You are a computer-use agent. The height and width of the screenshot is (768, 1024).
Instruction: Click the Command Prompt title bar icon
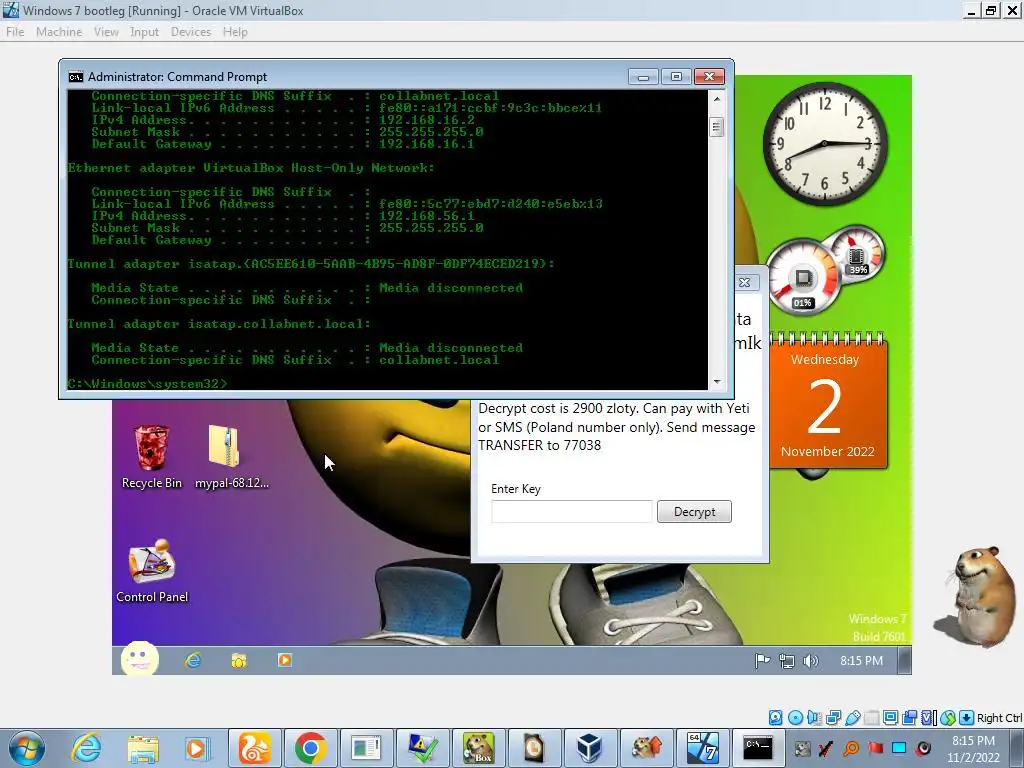tap(76, 77)
